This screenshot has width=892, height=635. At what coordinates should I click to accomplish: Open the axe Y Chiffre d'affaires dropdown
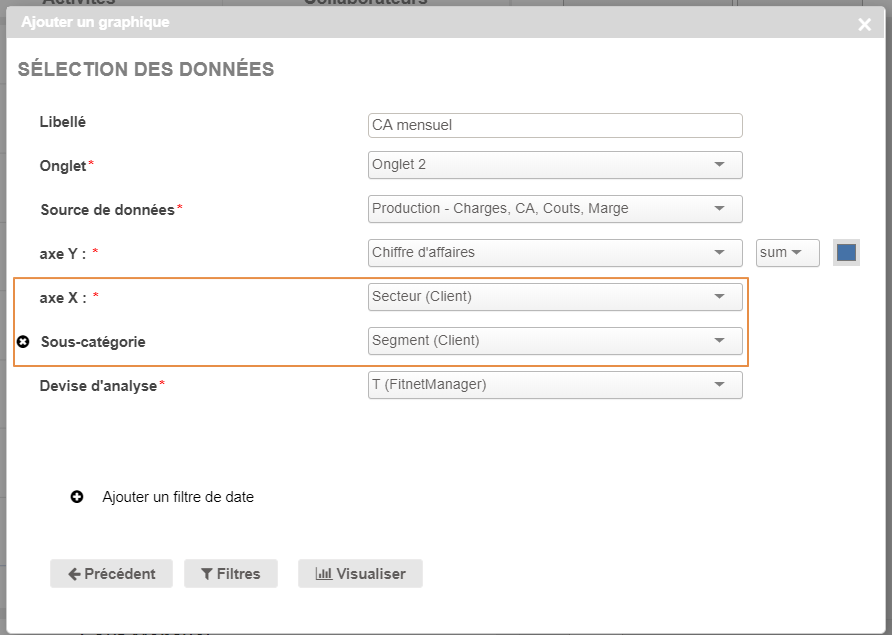555,253
